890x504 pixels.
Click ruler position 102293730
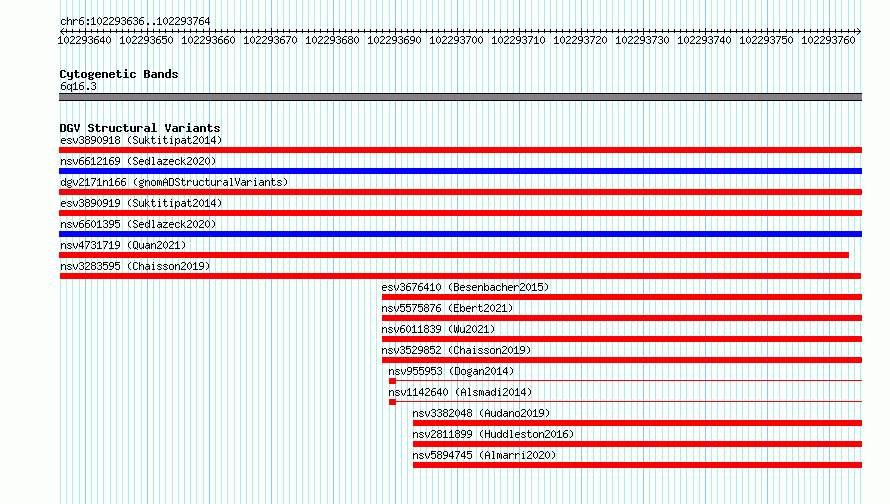pyautogui.click(x=643, y=40)
